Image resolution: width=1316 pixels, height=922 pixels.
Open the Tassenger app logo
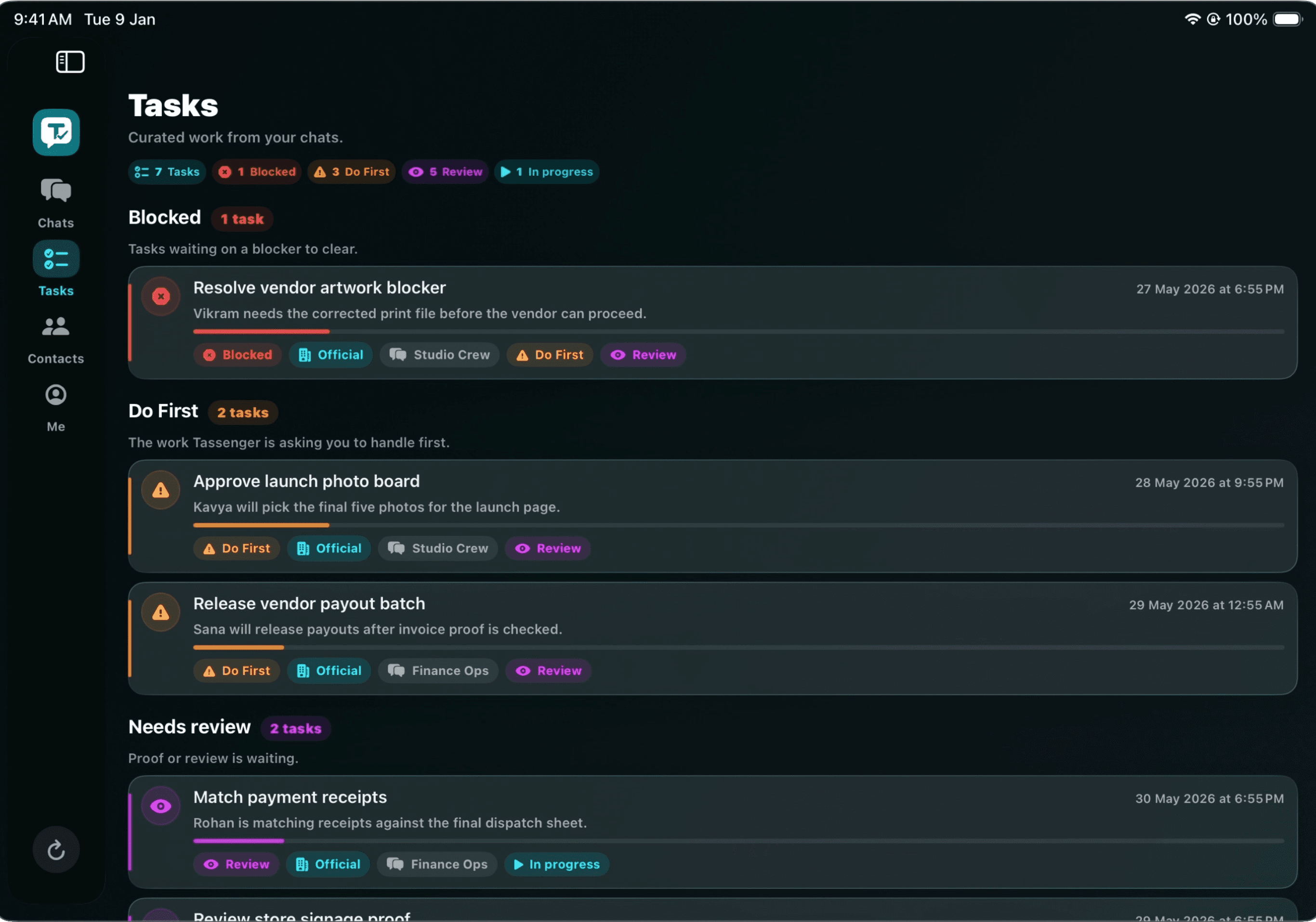(56, 132)
